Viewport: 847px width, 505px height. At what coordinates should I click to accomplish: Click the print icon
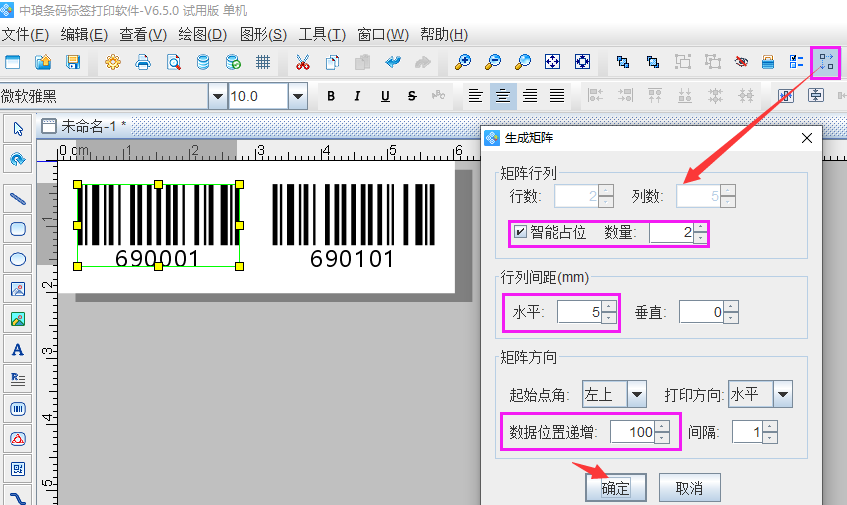[143, 62]
